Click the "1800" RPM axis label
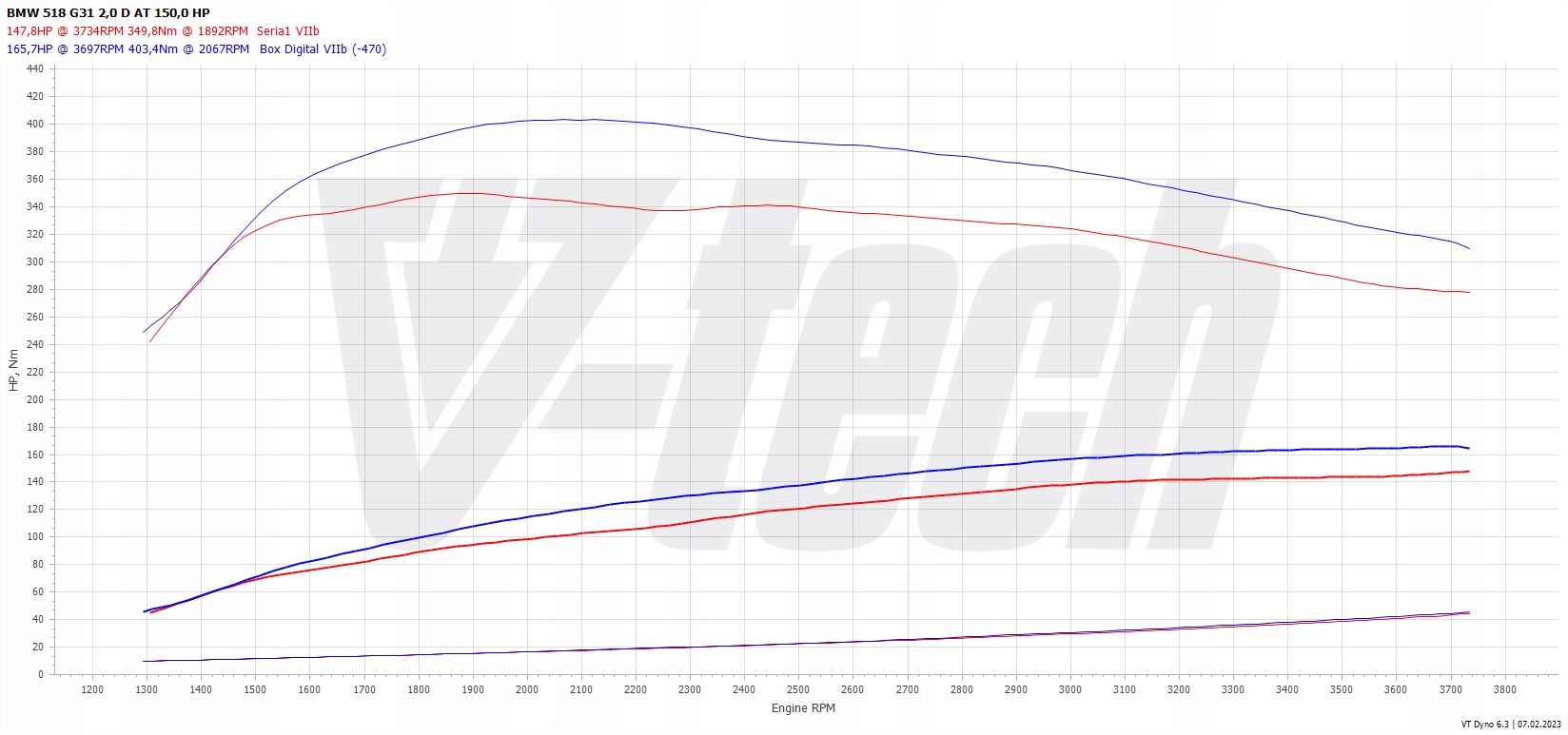Viewport: 1568px width, 735px height. pos(419,690)
